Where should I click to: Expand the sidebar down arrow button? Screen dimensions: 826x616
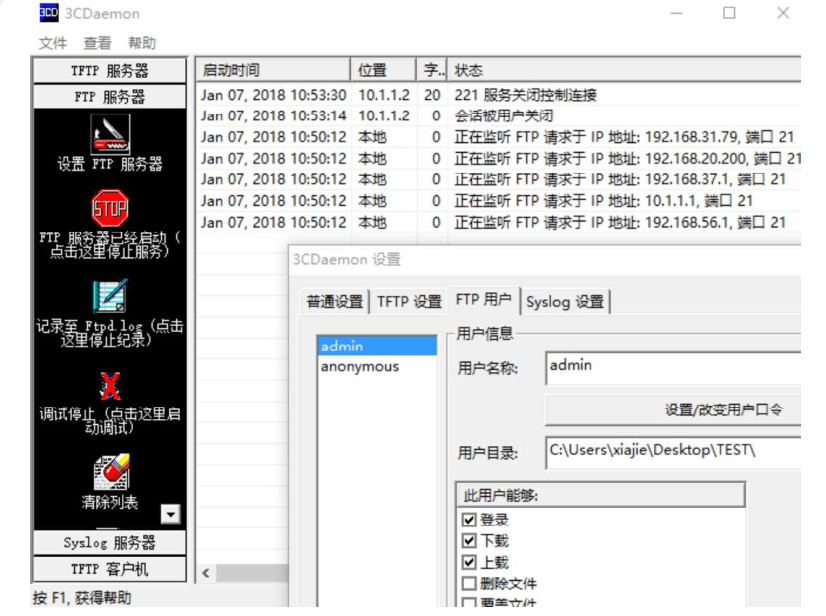pos(171,514)
